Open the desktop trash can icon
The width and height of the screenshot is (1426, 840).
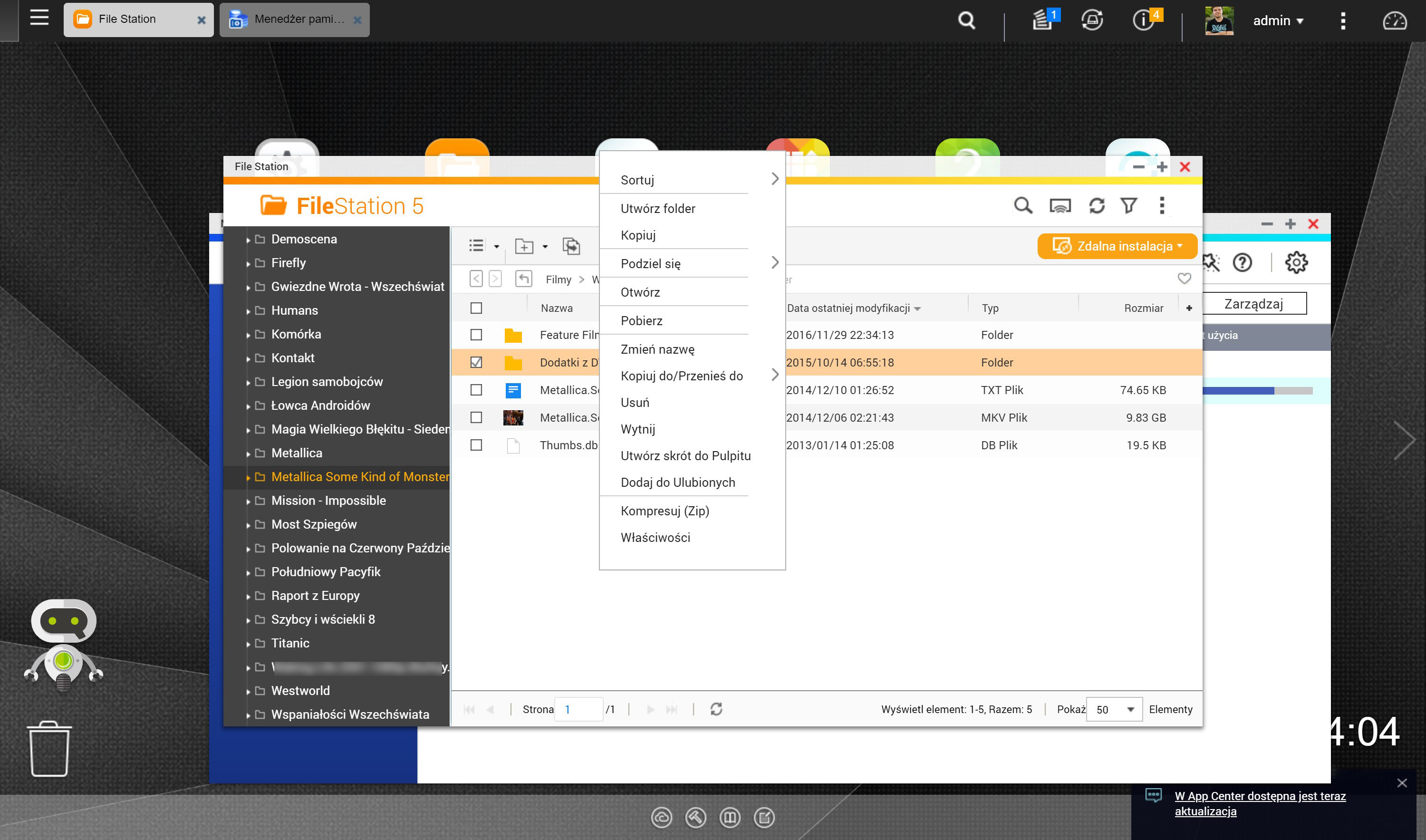coord(49,749)
